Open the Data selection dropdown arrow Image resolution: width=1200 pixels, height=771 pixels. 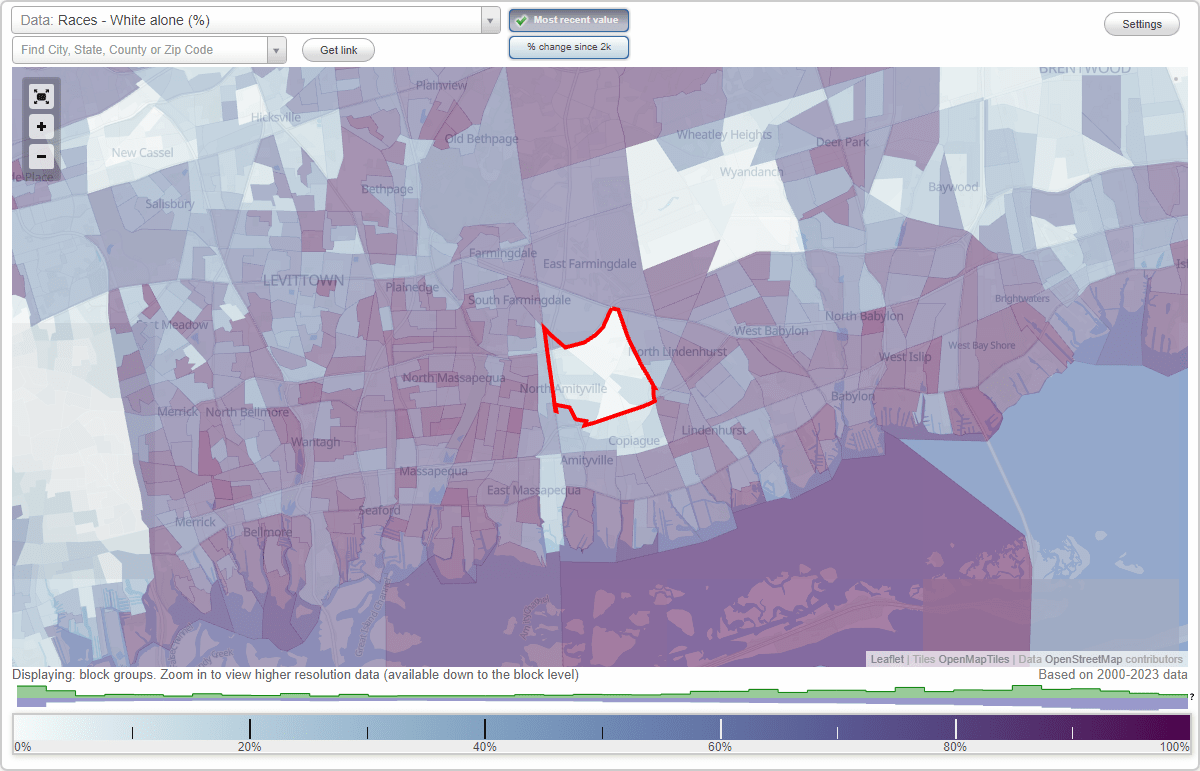488,19
